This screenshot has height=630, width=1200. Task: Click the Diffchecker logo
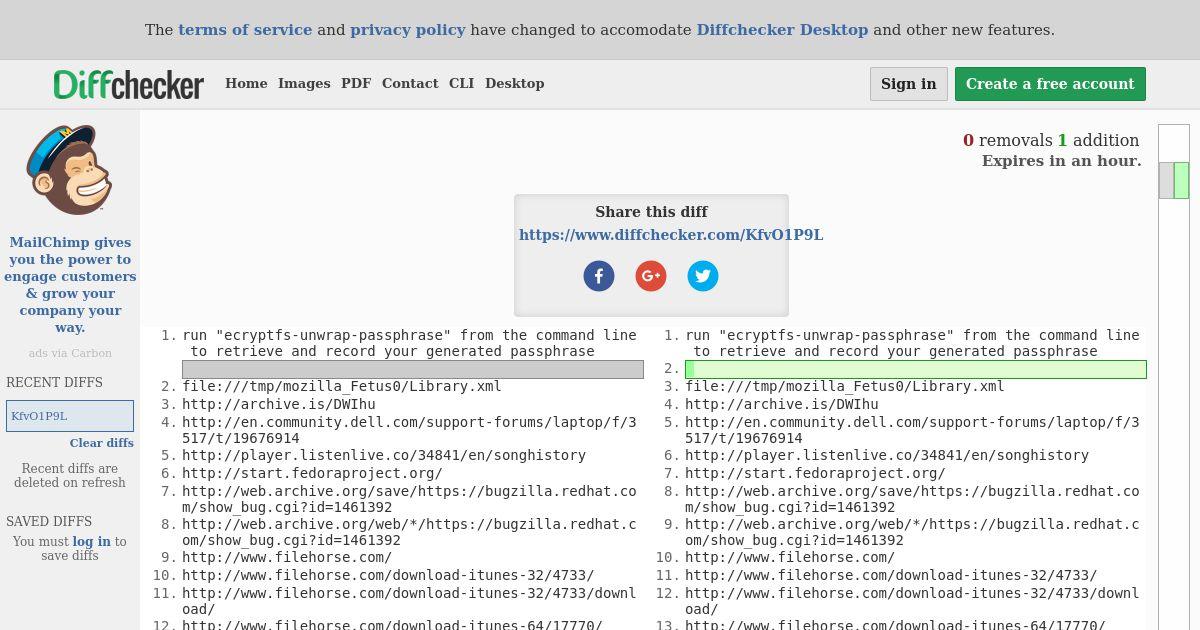(129, 84)
